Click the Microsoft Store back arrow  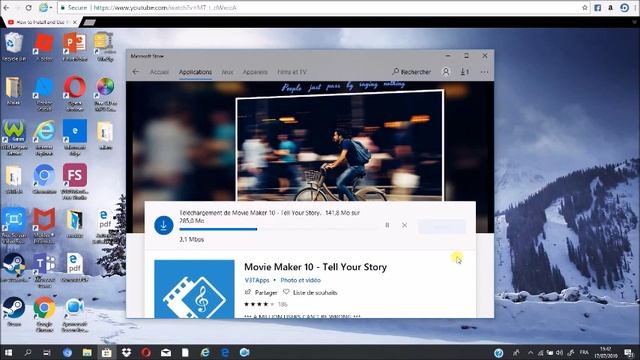click(x=136, y=72)
